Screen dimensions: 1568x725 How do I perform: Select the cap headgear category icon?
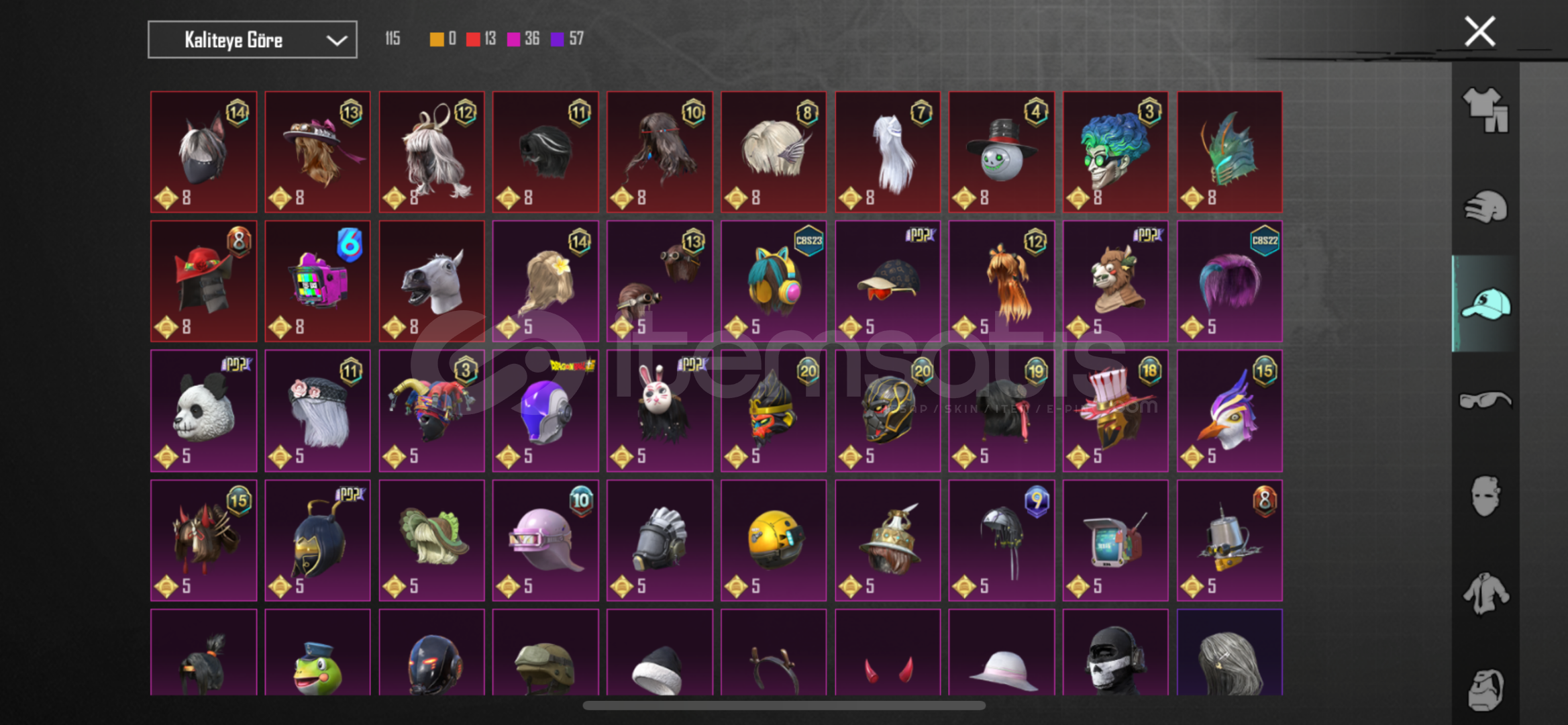point(1485,303)
